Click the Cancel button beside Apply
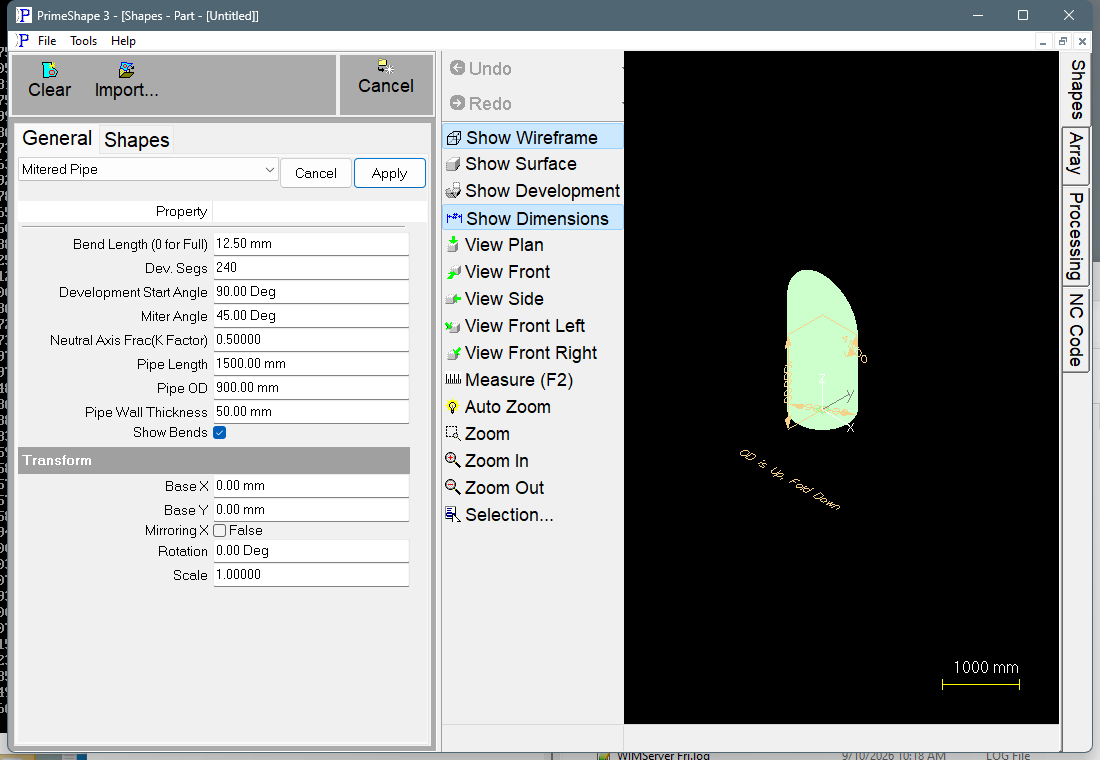This screenshot has height=760, width=1100. (316, 173)
